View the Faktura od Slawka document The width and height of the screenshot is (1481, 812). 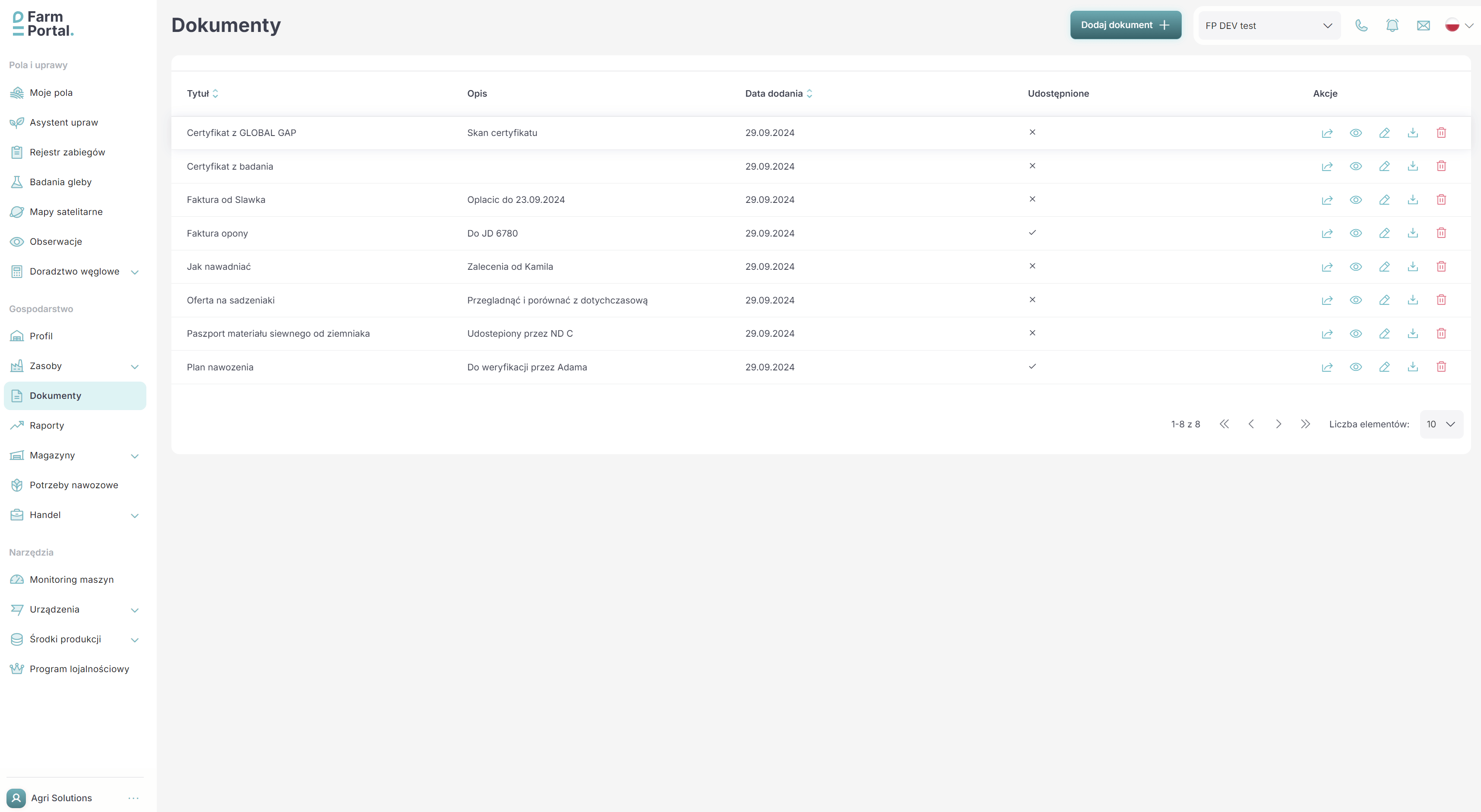click(x=1356, y=199)
